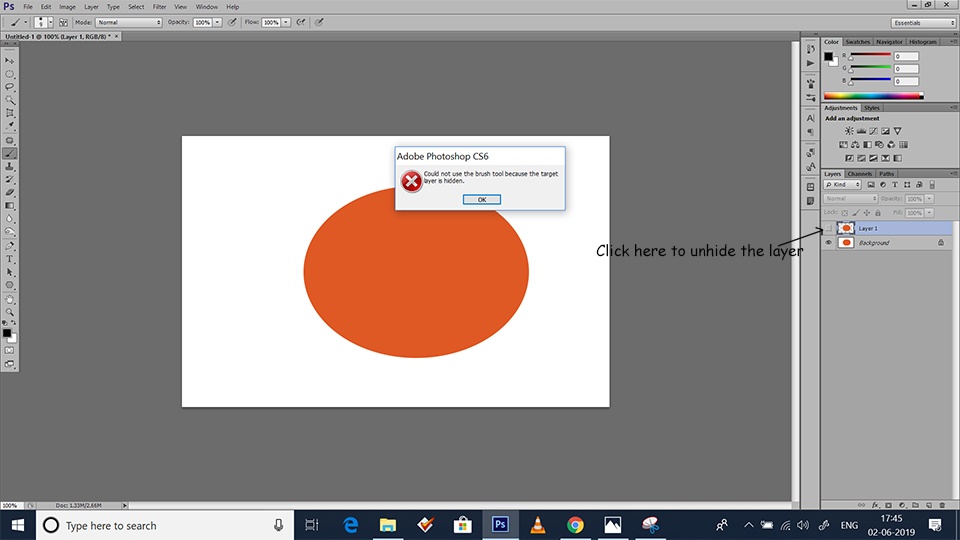Open the brush Mode dropdown
Screen dimensions: 960x540
129,22
